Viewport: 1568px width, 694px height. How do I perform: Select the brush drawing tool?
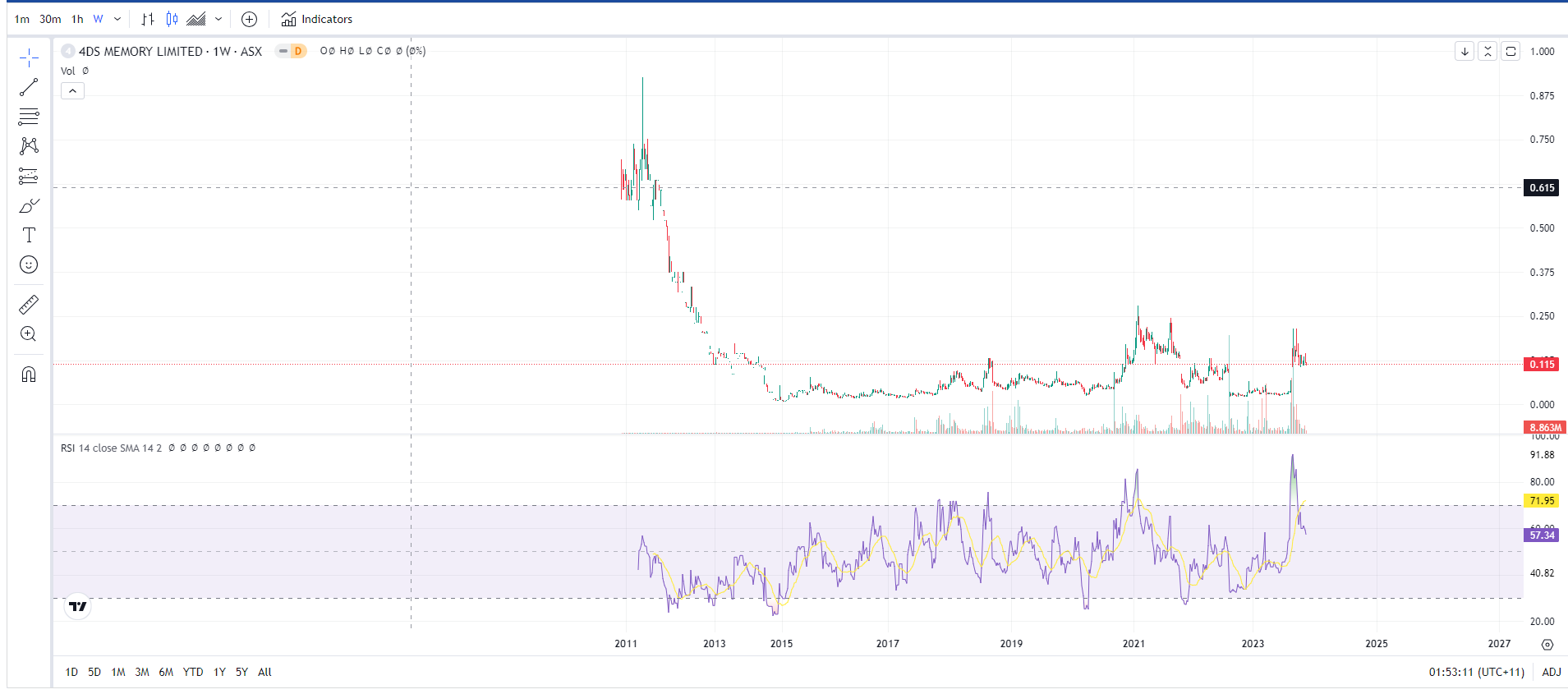[29, 205]
